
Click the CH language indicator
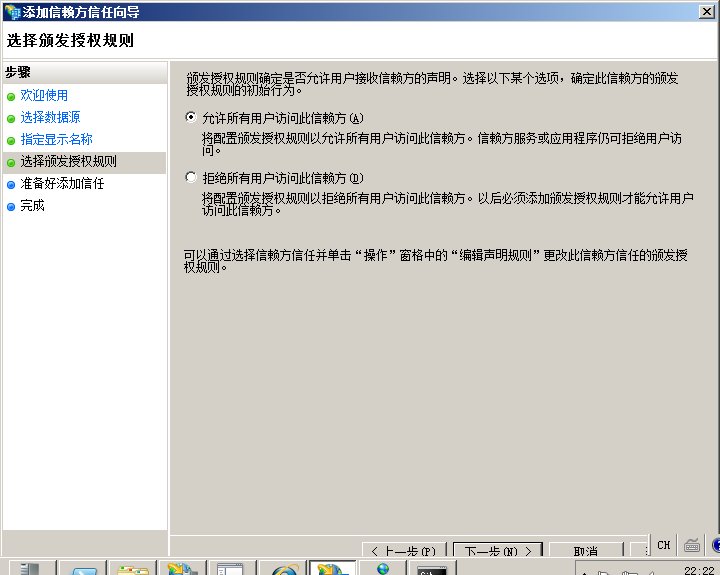pos(664,545)
